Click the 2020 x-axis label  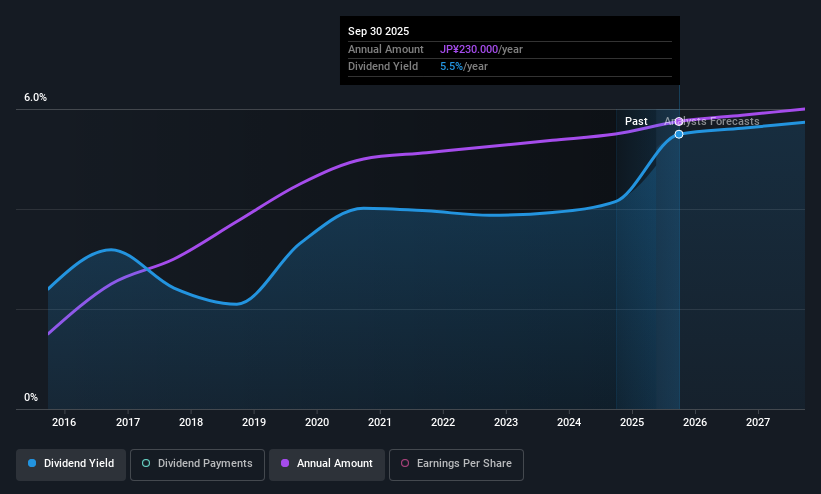click(317, 422)
